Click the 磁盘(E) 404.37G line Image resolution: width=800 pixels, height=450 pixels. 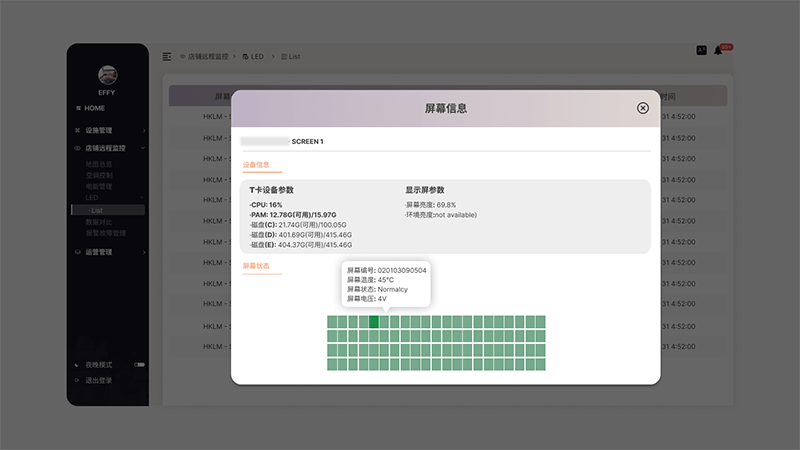(301, 245)
